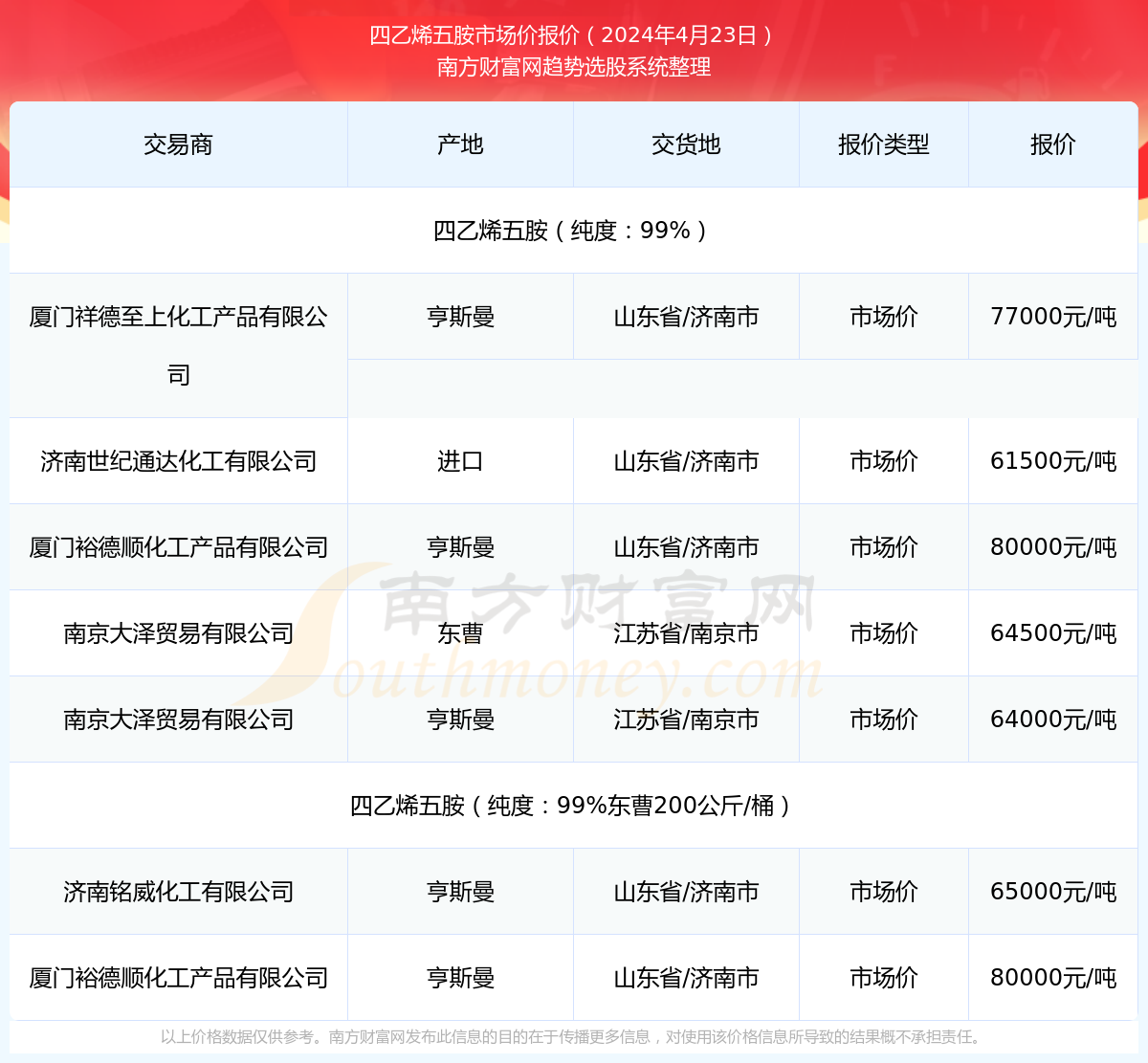
Task: Click the price 65000元/吨
Action: tap(1053, 892)
